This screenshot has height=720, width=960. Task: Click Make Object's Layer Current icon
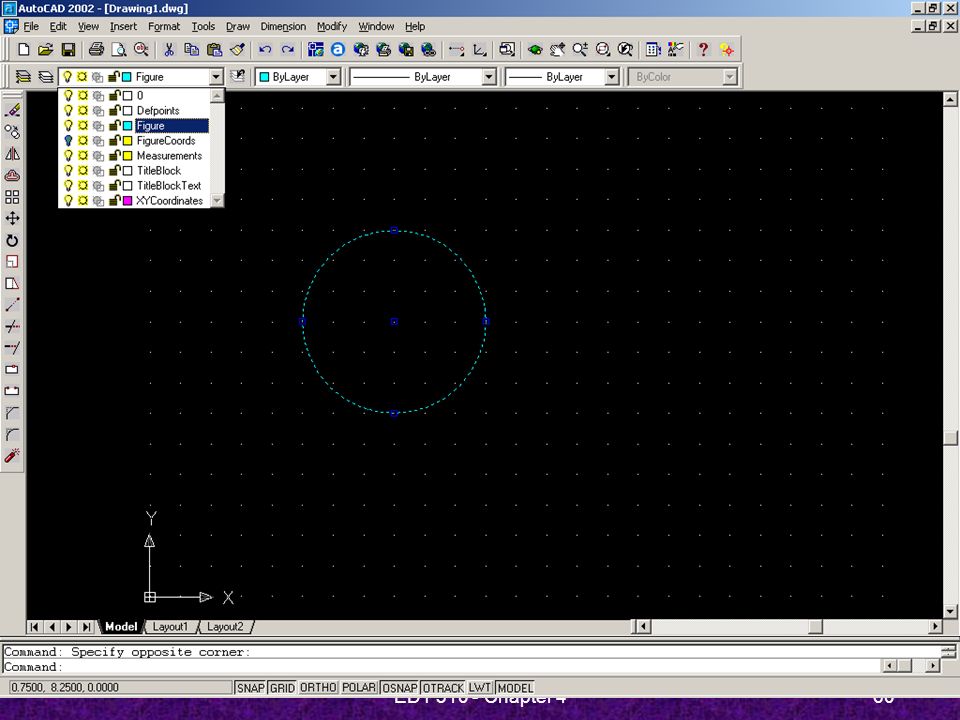click(237, 77)
